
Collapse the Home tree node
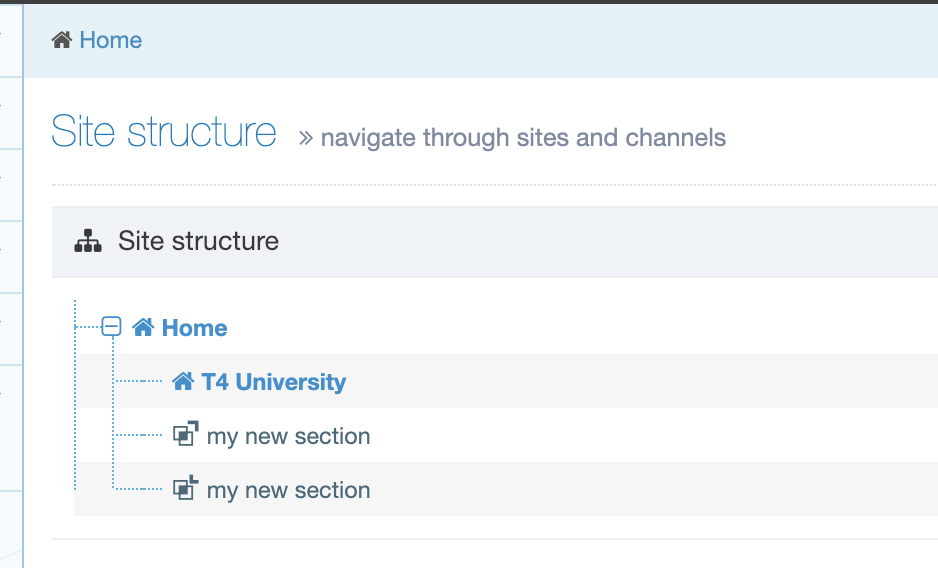pos(112,327)
